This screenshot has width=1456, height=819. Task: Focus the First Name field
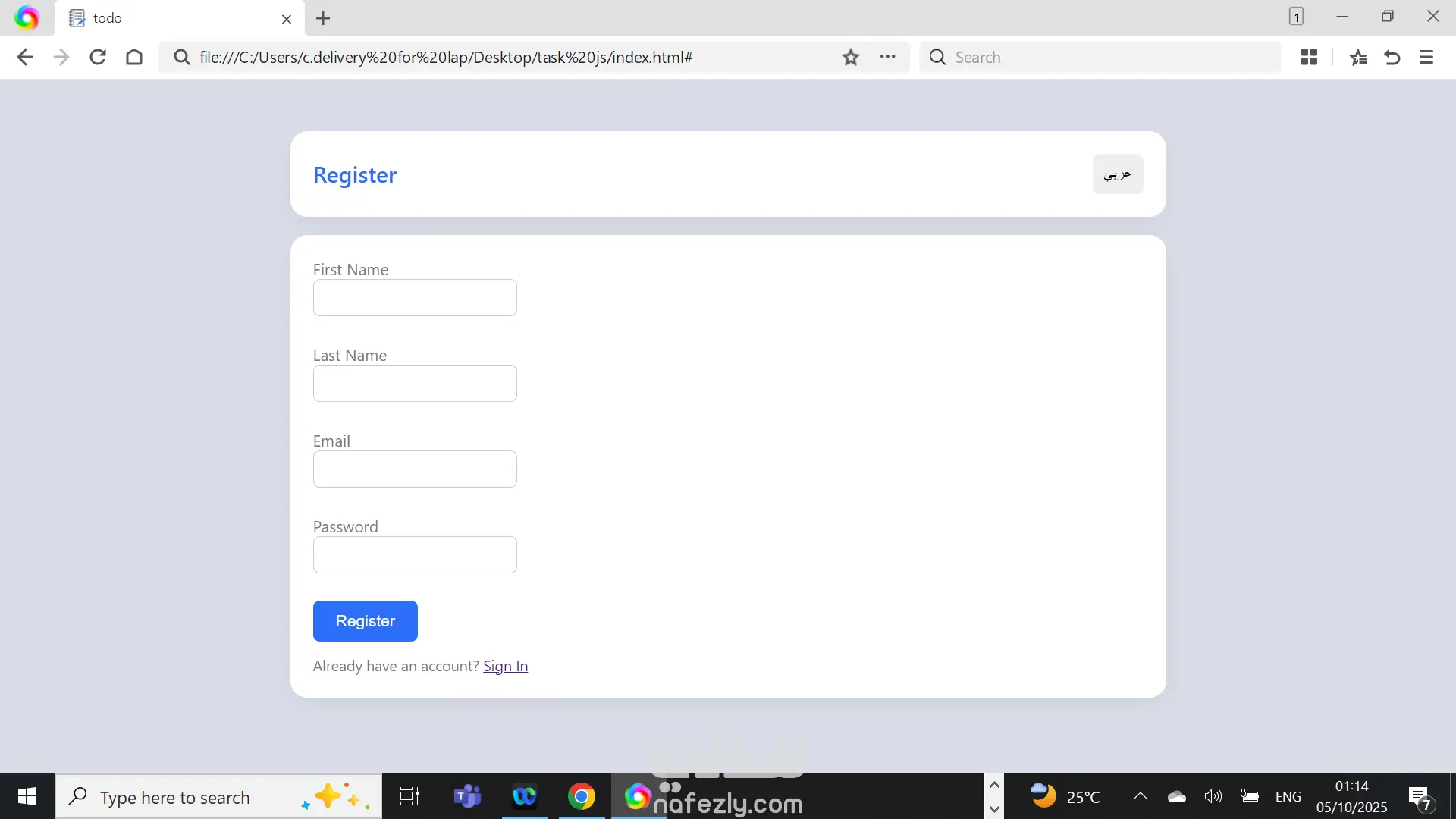pyautogui.click(x=415, y=298)
